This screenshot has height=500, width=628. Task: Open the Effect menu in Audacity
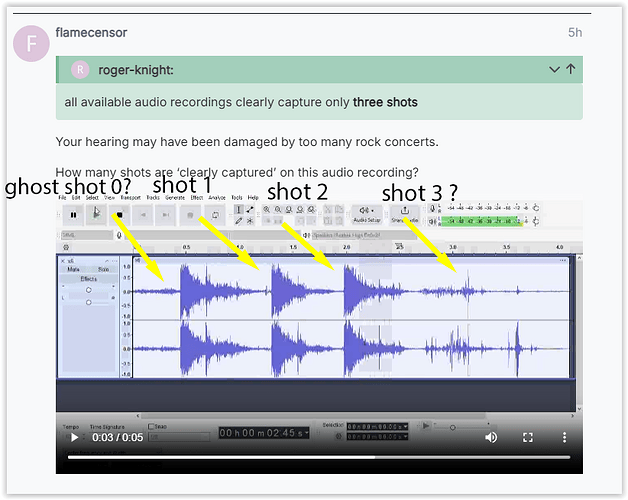[x=196, y=198]
